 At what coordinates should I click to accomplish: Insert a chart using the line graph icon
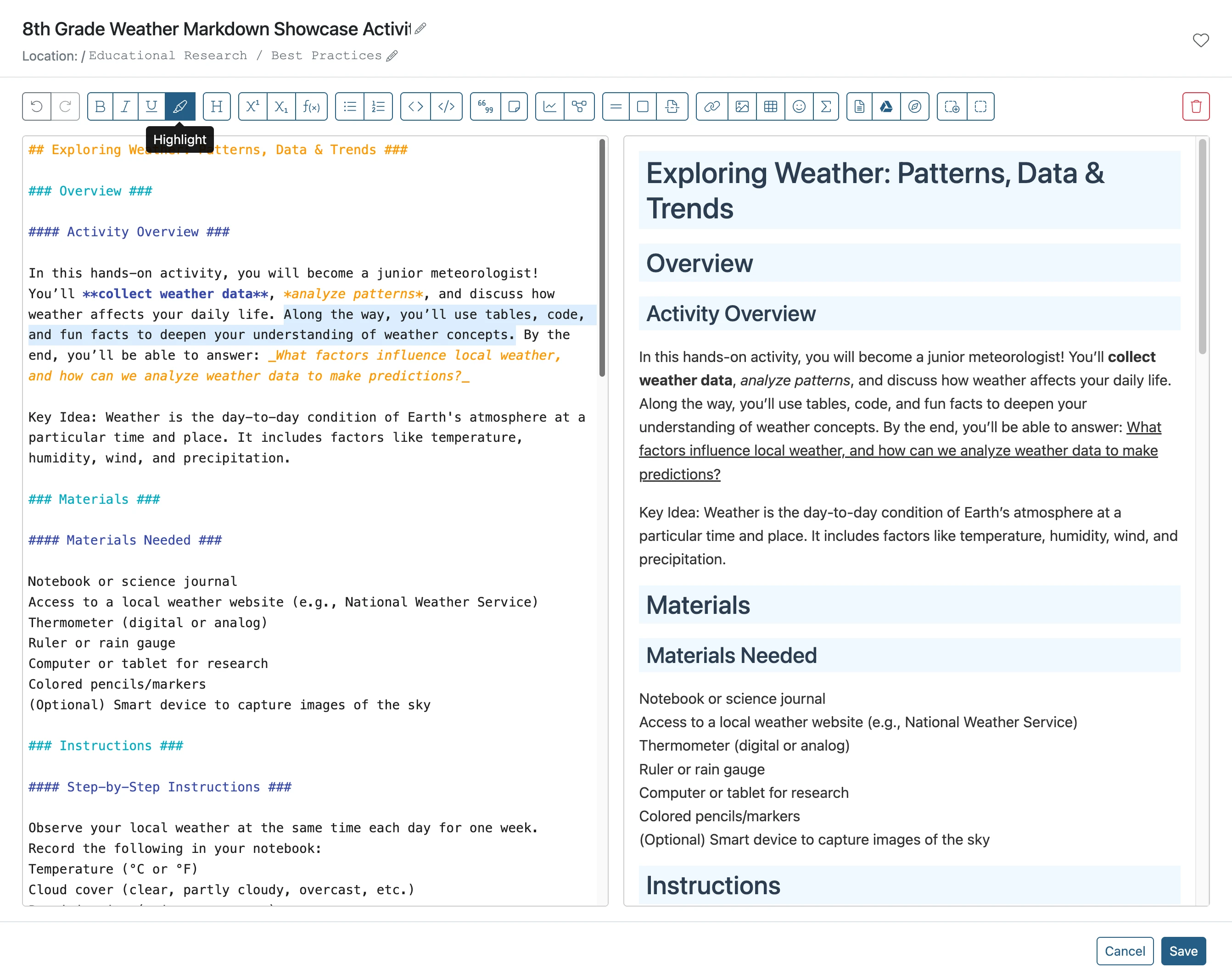coord(550,106)
